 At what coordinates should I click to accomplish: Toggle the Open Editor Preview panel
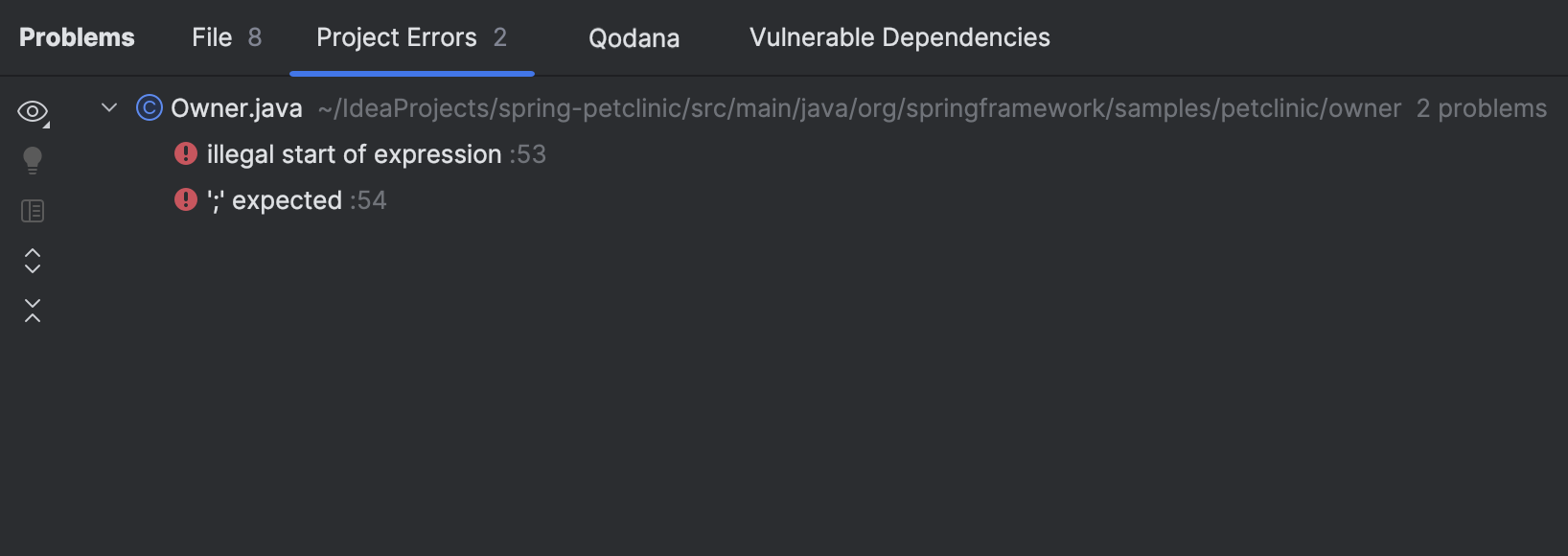pos(33,210)
